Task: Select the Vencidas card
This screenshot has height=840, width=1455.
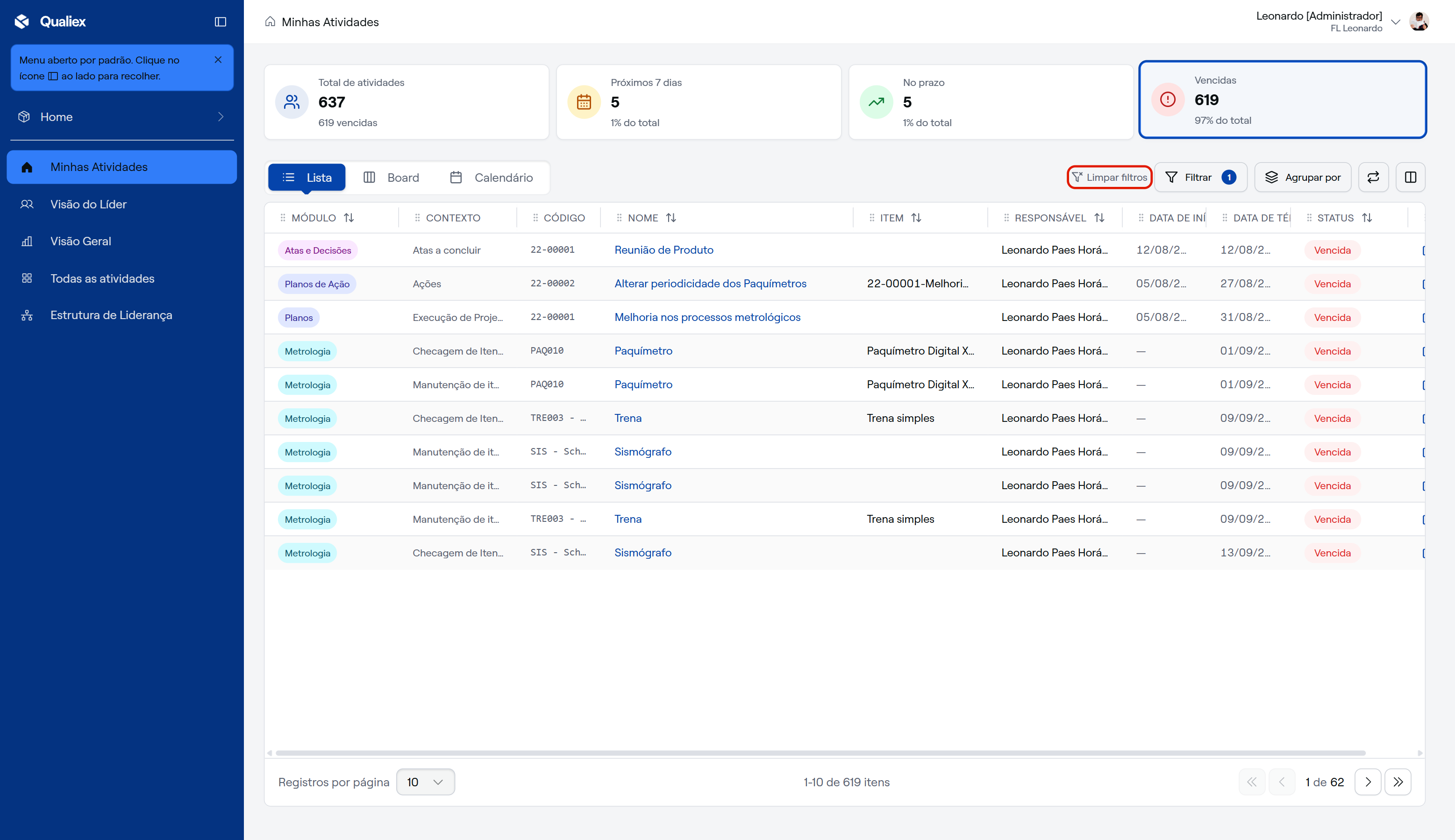Action: (x=1283, y=100)
